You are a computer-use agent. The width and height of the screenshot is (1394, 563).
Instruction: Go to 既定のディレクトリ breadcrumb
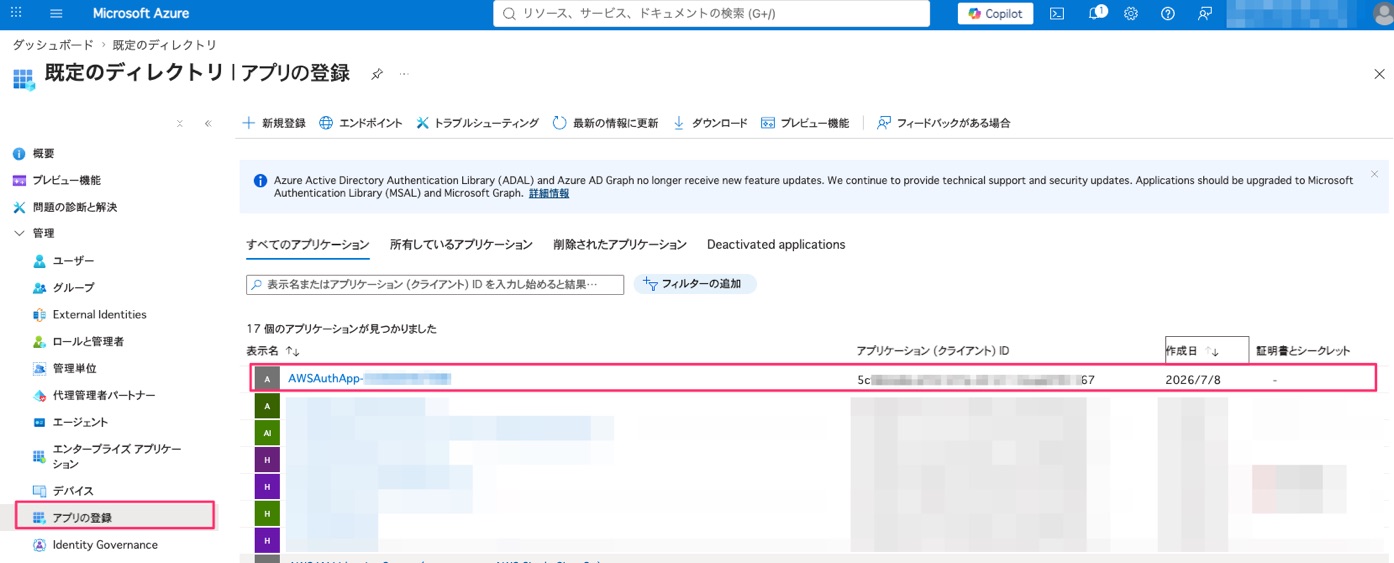click(165, 45)
